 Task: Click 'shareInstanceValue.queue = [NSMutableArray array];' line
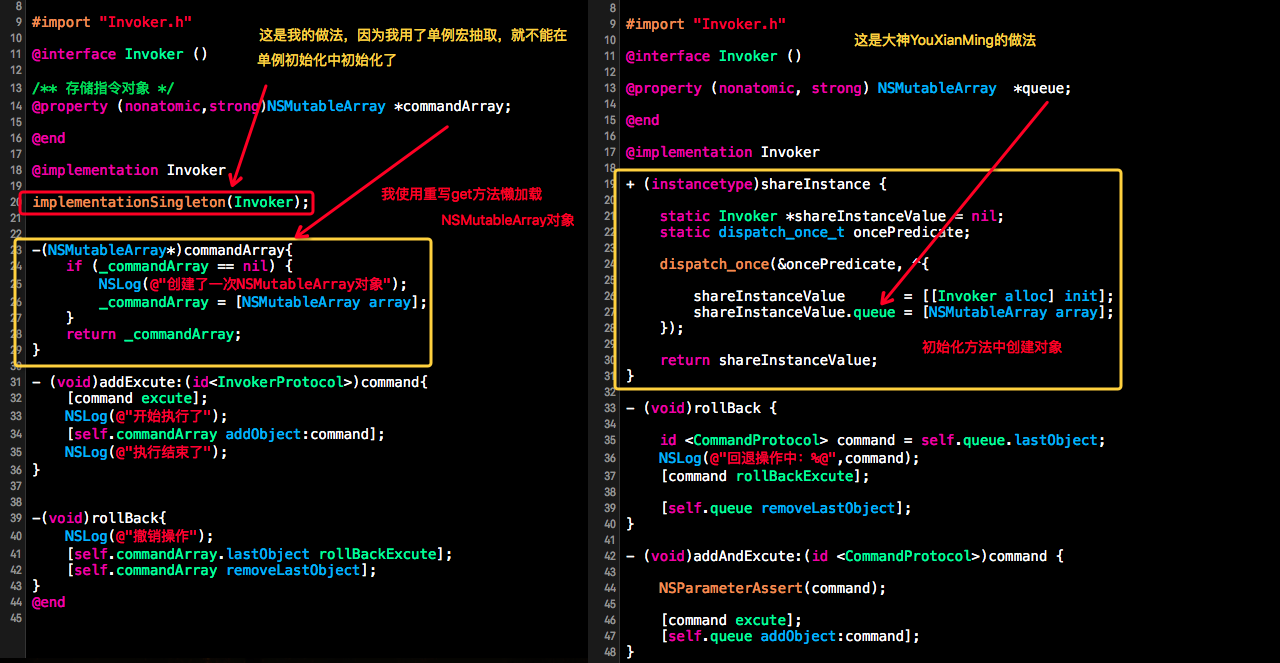(903, 312)
